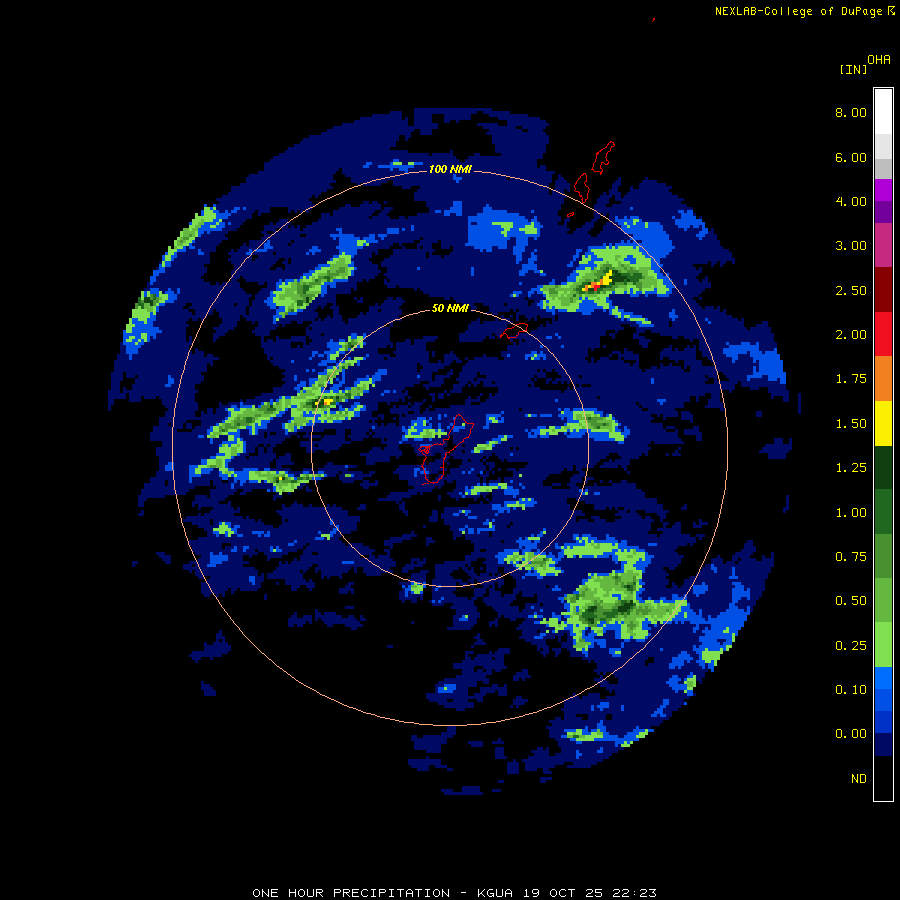This screenshot has width=900, height=900.
Task: Click the 0.75 legend value
Action: tap(851, 557)
